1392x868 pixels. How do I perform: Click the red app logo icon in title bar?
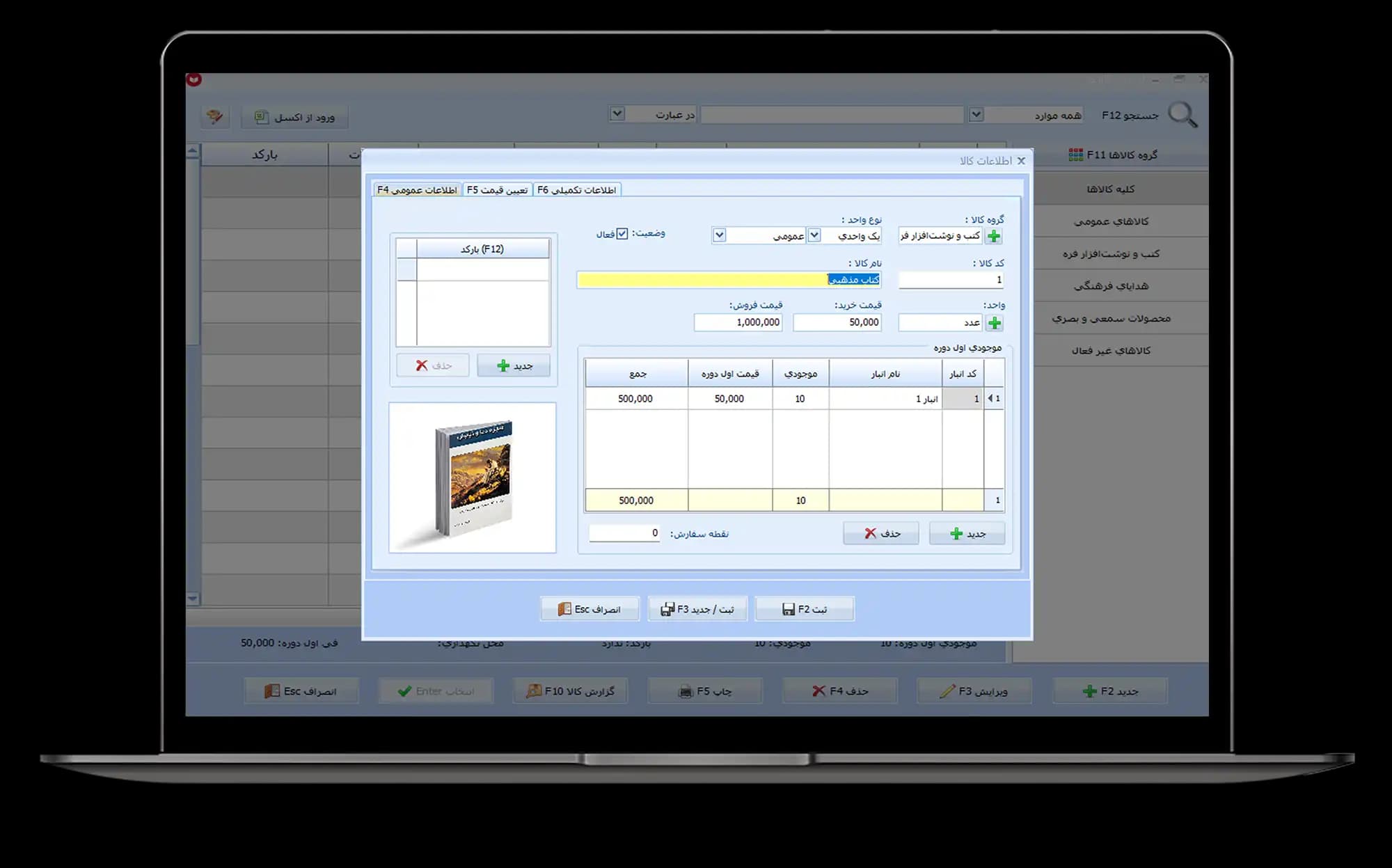(194, 79)
